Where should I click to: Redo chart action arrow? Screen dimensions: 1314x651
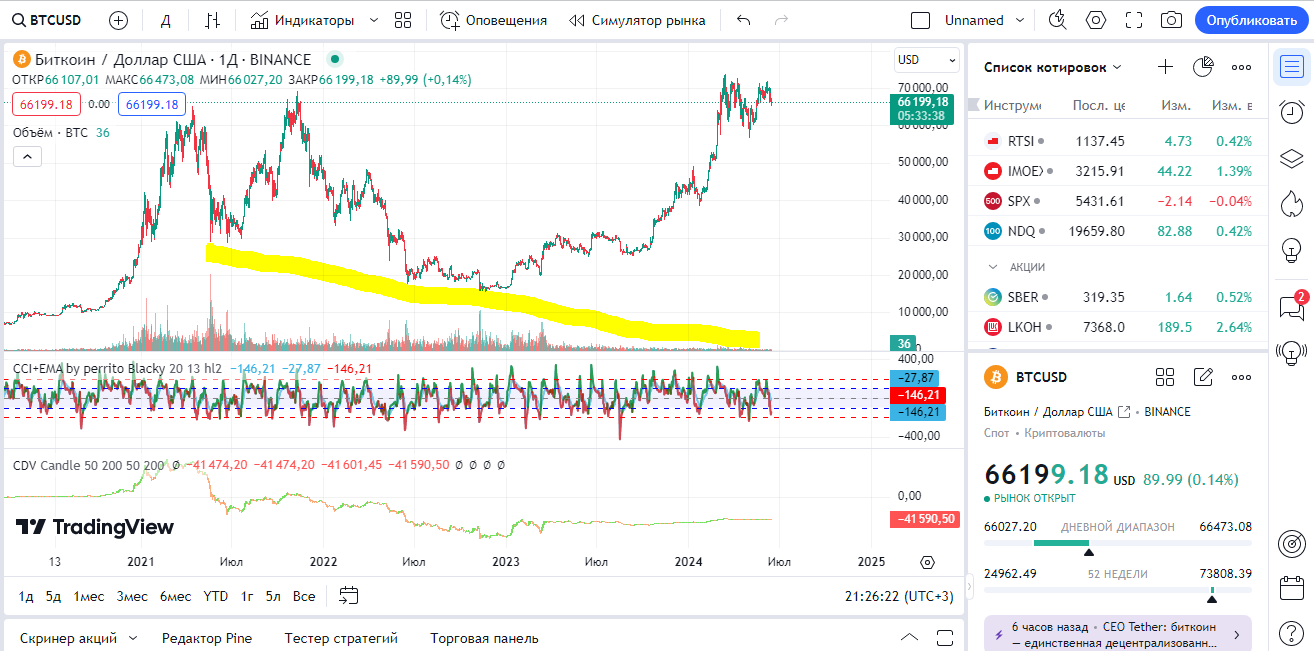[781, 20]
